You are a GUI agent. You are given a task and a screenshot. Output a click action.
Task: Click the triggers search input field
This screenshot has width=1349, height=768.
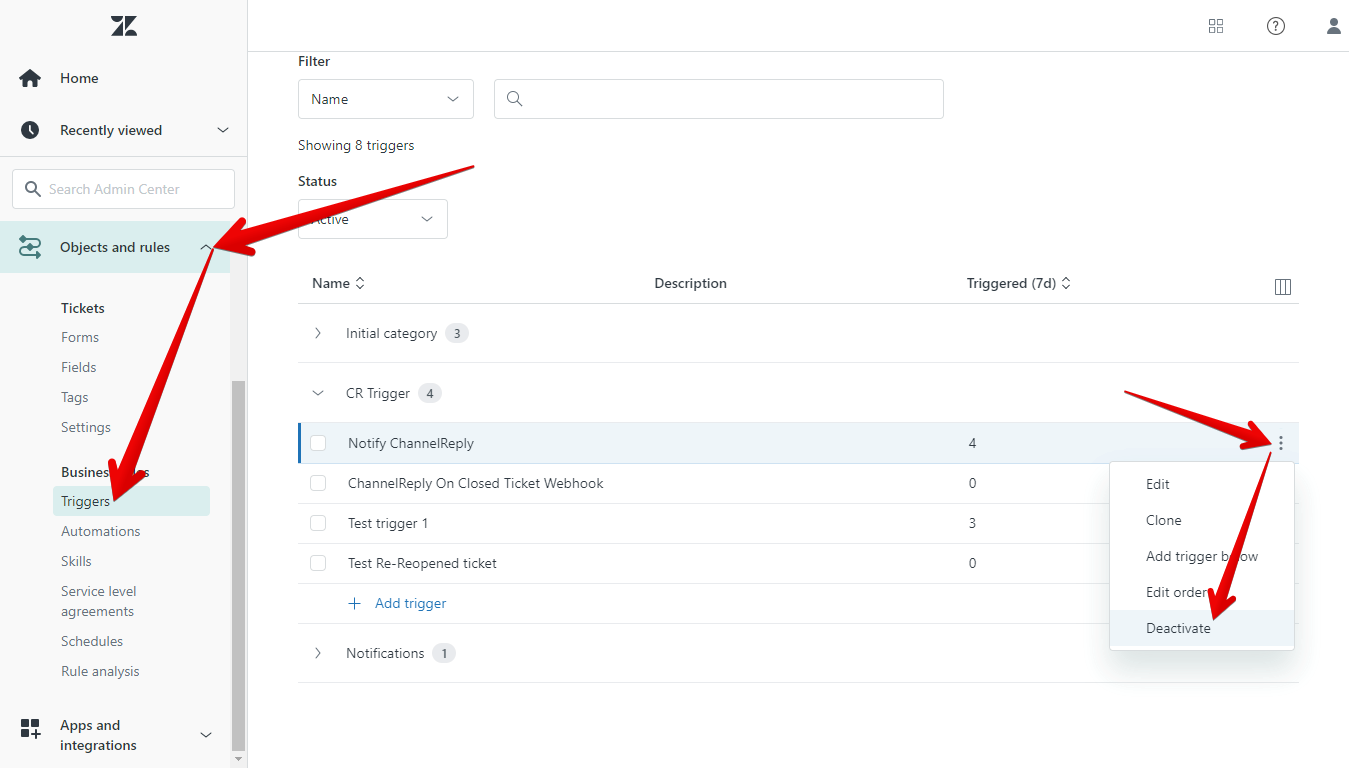pos(719,99)
